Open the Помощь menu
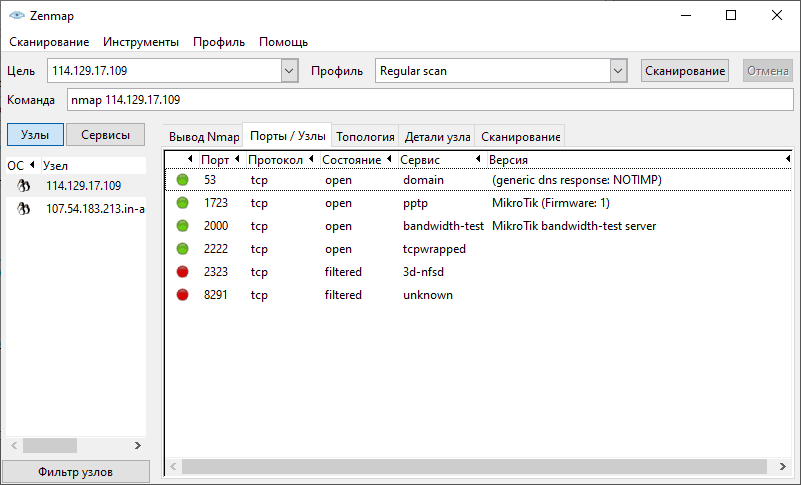The image size is (801, 485). (x=284, y=42)
